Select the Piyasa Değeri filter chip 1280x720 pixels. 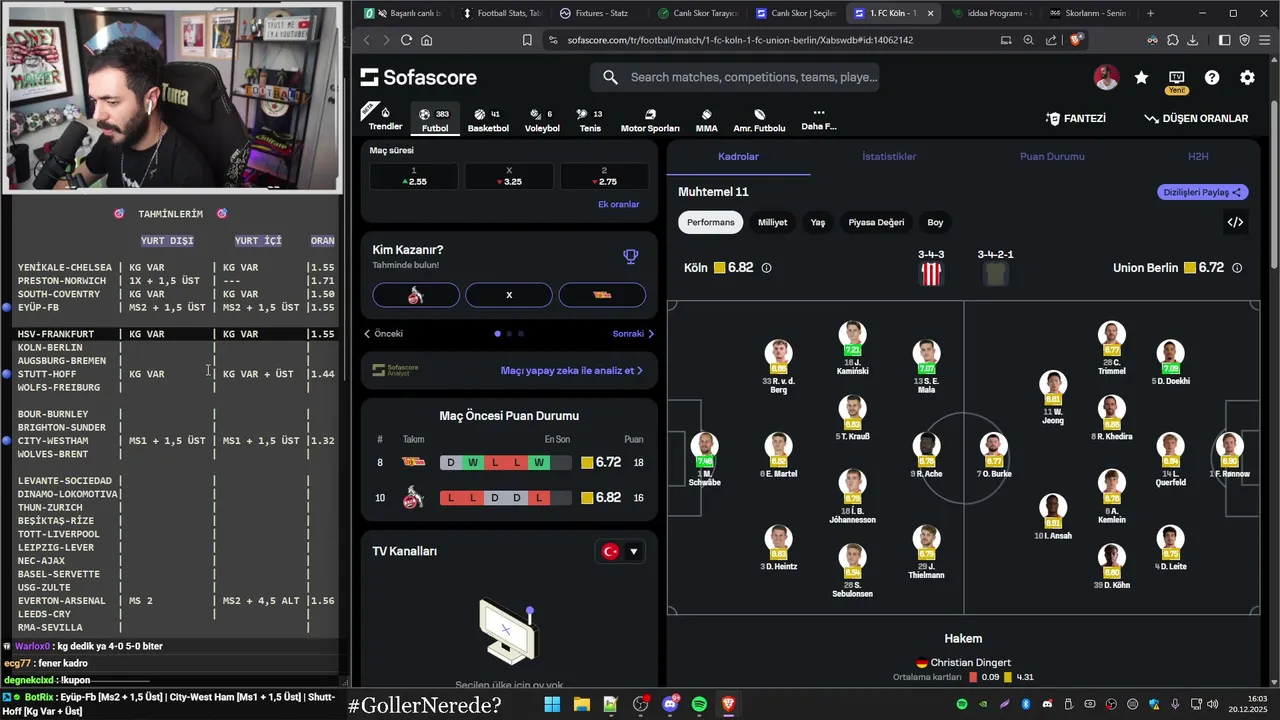pyautogui.click(x=876, y=222)
